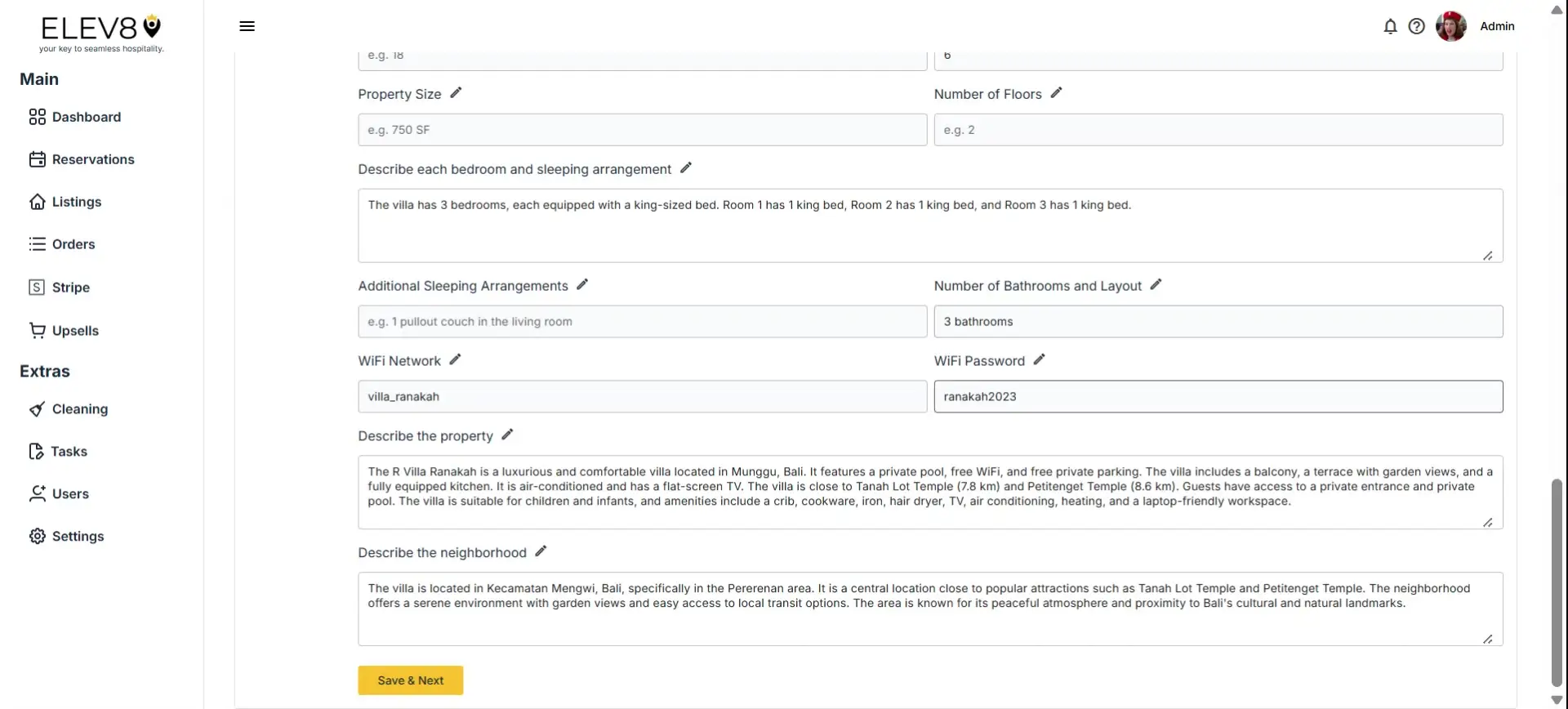
Task: Click the WiFi Password field ranakah2023
Action: [1218, 397]
